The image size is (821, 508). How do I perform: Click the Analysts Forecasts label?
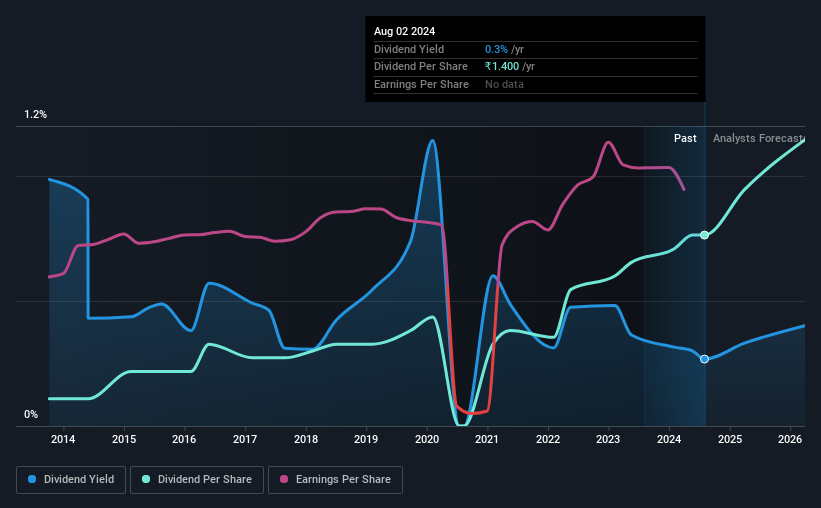pyautogui.click(x=759, y=138)
